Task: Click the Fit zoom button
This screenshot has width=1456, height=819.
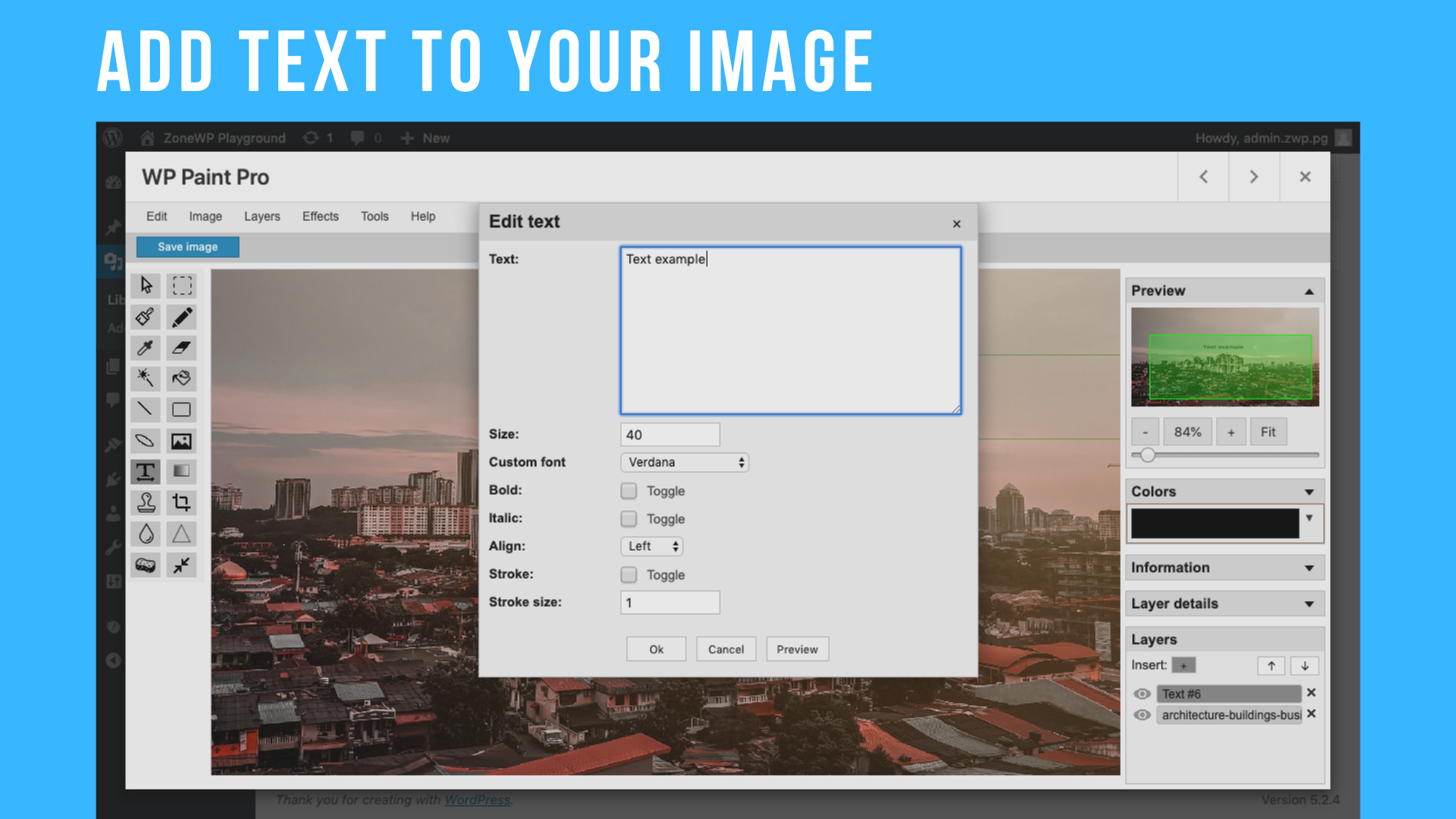Action: pyautogui.click(x=1269, y=432)
